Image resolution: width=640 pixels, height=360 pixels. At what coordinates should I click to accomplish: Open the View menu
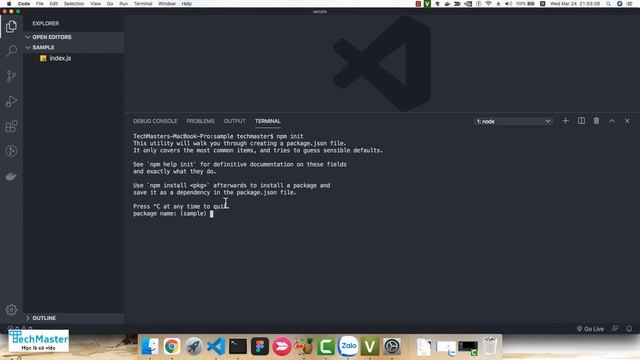point(96,4)
